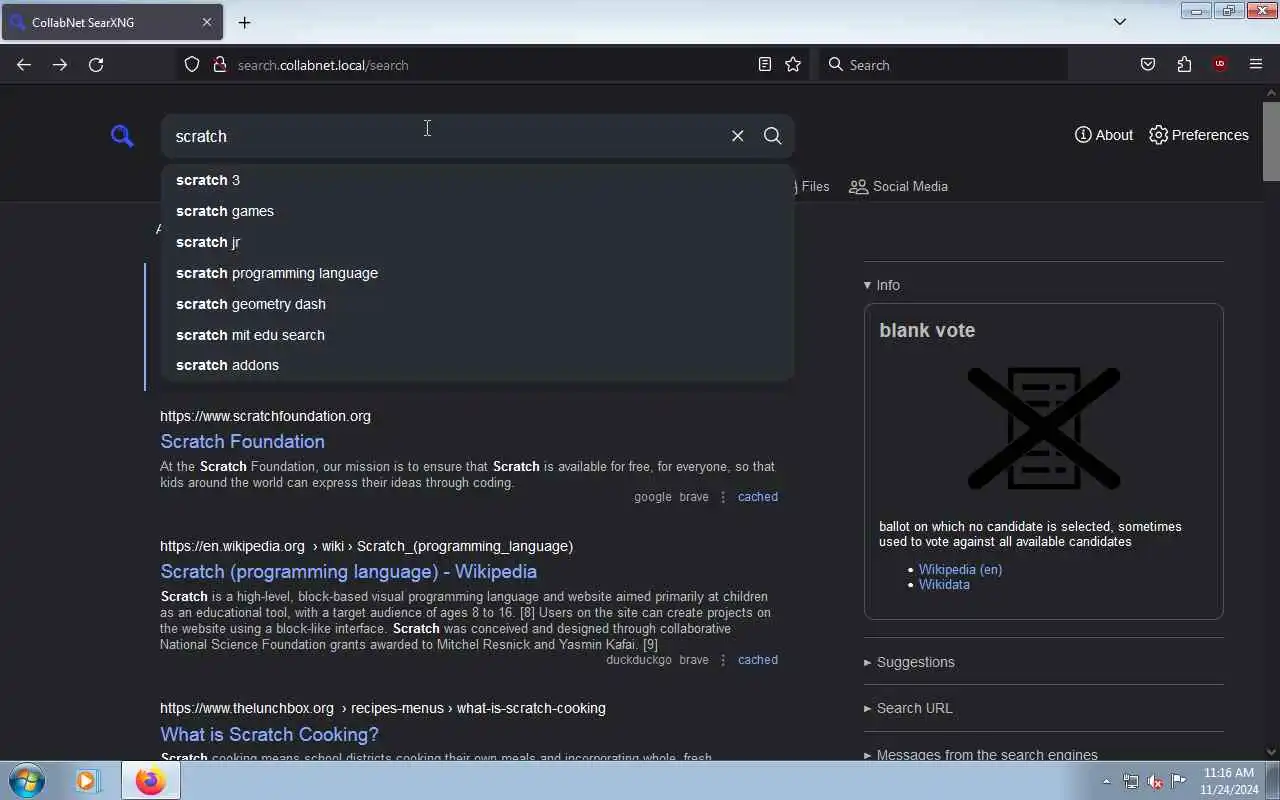Clear the search query with X icon
The width and height of the screenshot is (1280, 800).
point(737,136)
